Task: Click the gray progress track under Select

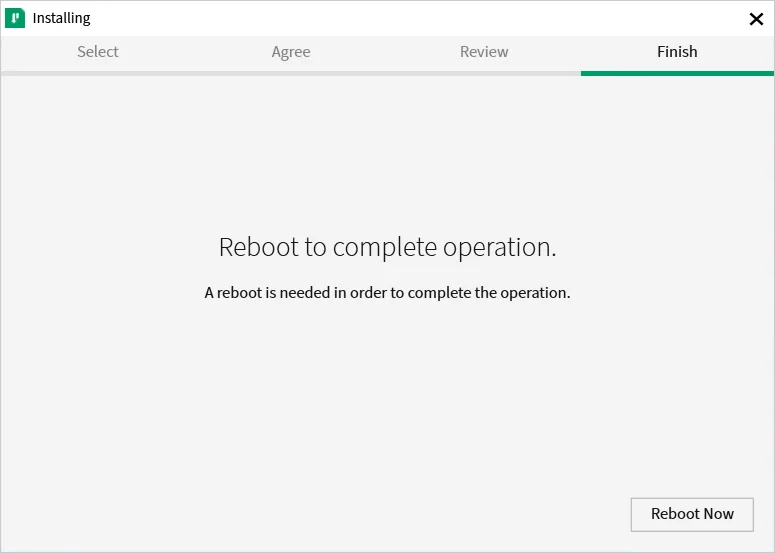Action: click(x=98, y=73)
